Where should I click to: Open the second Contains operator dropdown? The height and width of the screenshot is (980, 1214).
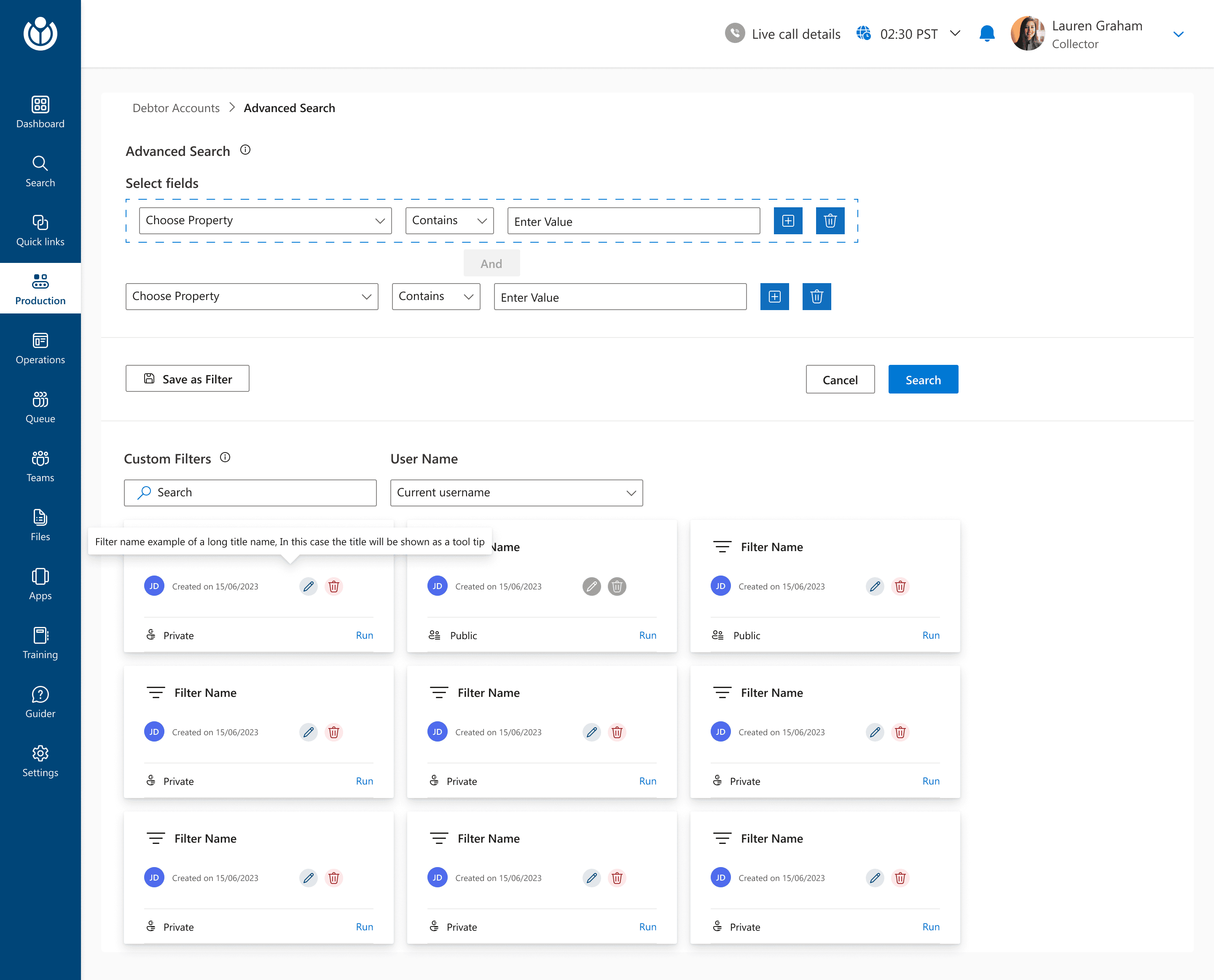pyautogui.click(x=436, y=296)
